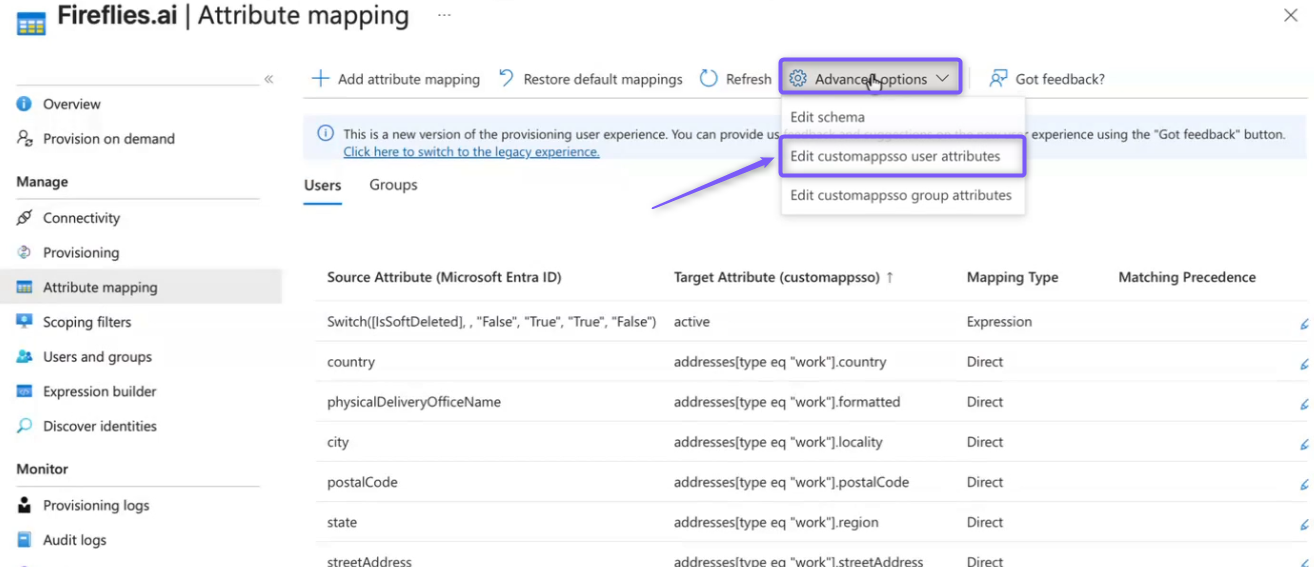Click the Scoping filters monitor icon

(x=24, y=321)
